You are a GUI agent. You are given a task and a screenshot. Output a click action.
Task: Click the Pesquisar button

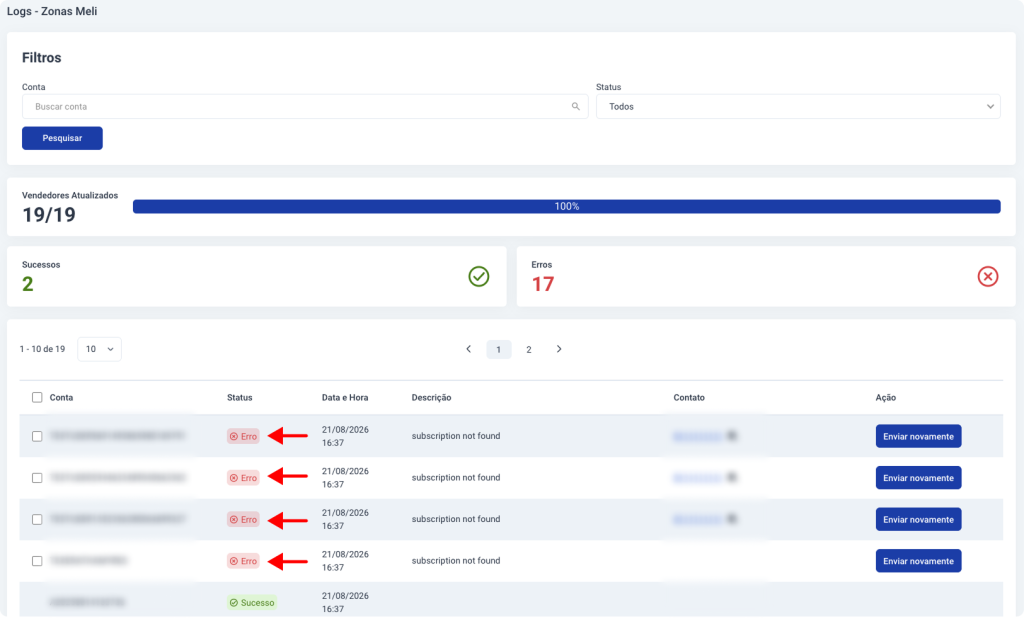point(62,138)
